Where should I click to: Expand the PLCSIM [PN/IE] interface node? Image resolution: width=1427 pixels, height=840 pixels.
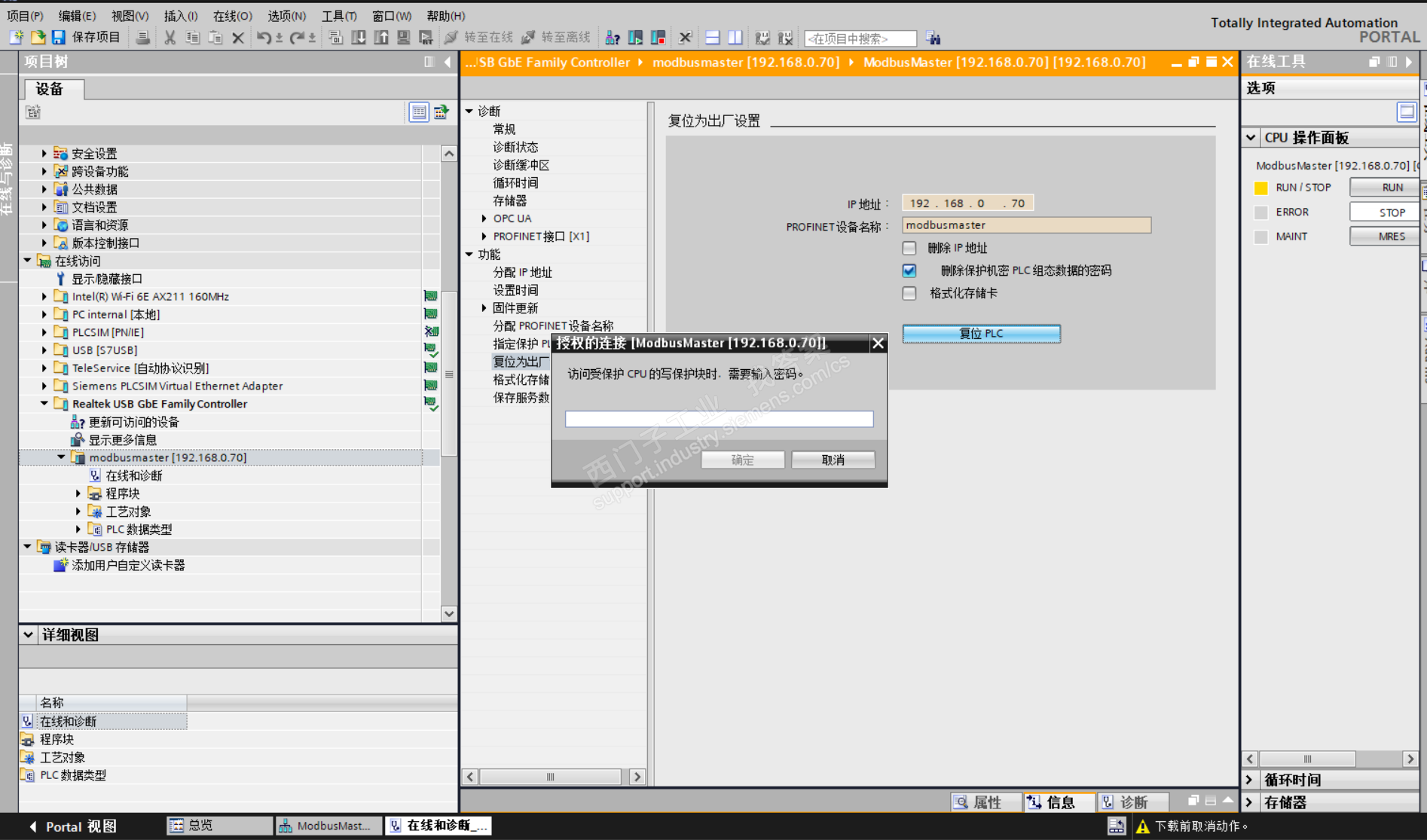coord(44,332)
